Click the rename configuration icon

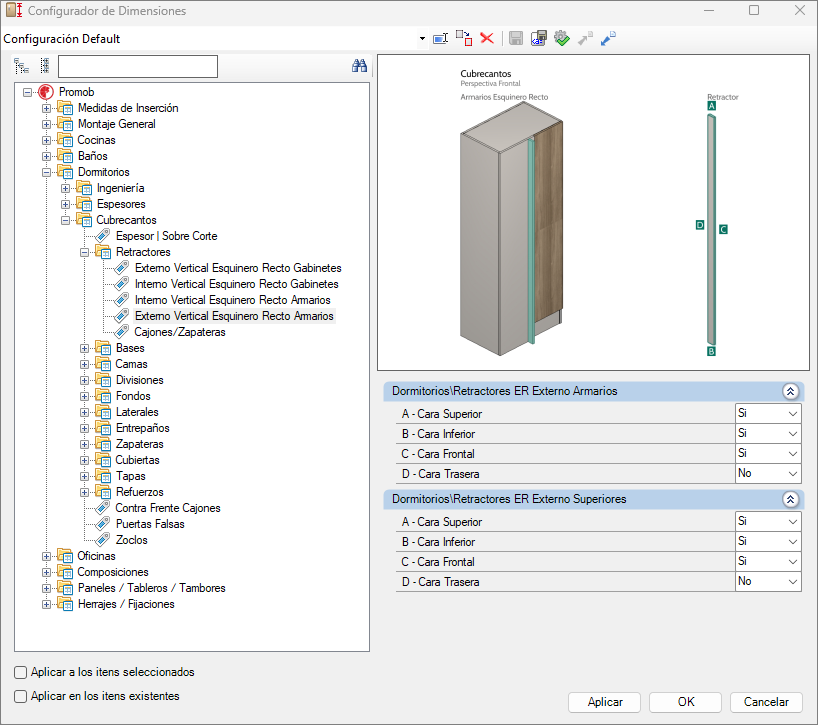[440, 38]
